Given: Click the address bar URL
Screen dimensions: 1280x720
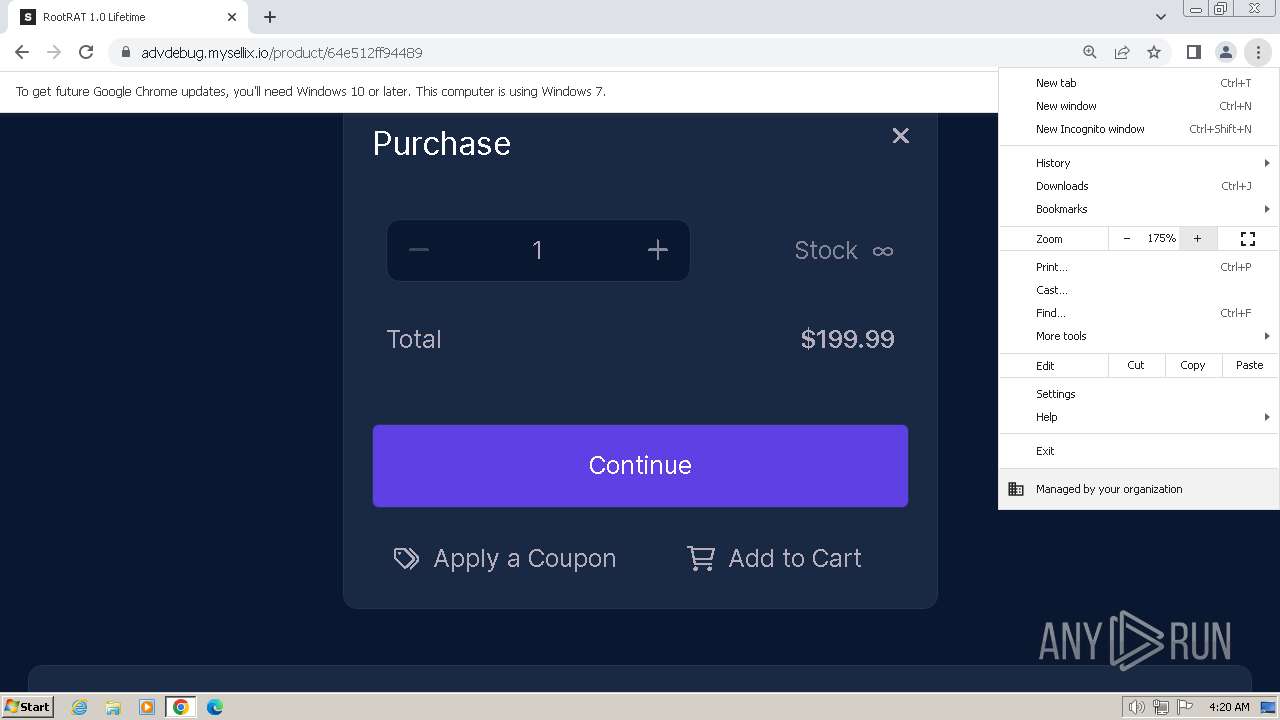Looking at the screenshot, I should pos(282,53).
